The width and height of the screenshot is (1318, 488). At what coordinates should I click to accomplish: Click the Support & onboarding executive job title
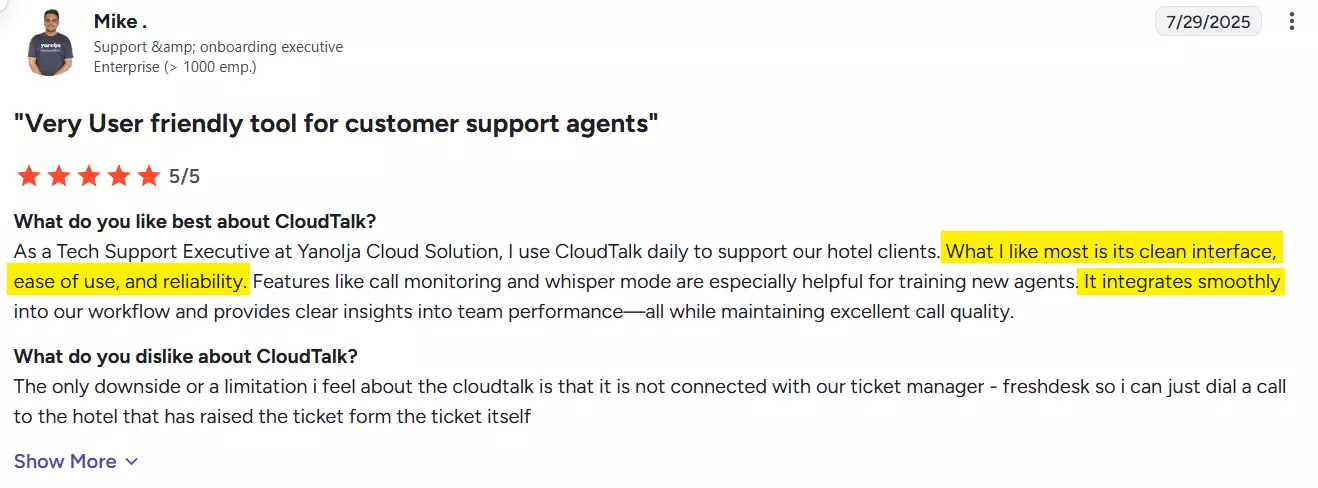coord(218,47)
